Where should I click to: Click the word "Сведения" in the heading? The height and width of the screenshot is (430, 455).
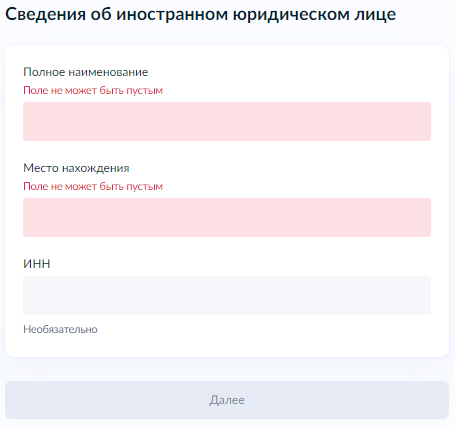[x=45, y=15]
